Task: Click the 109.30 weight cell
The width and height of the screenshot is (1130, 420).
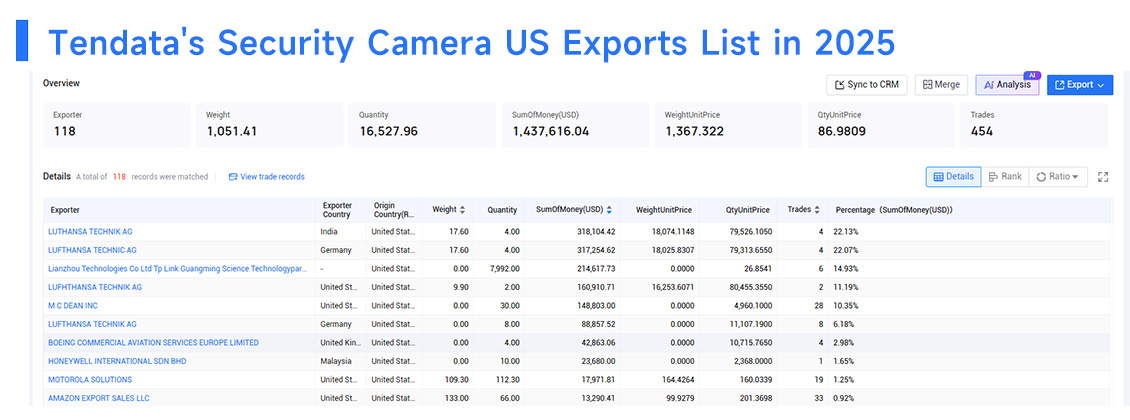Action: (x=457, y=380)
